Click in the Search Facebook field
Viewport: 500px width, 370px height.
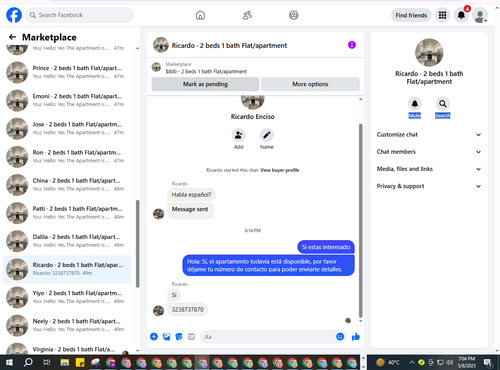click(80, 15)
